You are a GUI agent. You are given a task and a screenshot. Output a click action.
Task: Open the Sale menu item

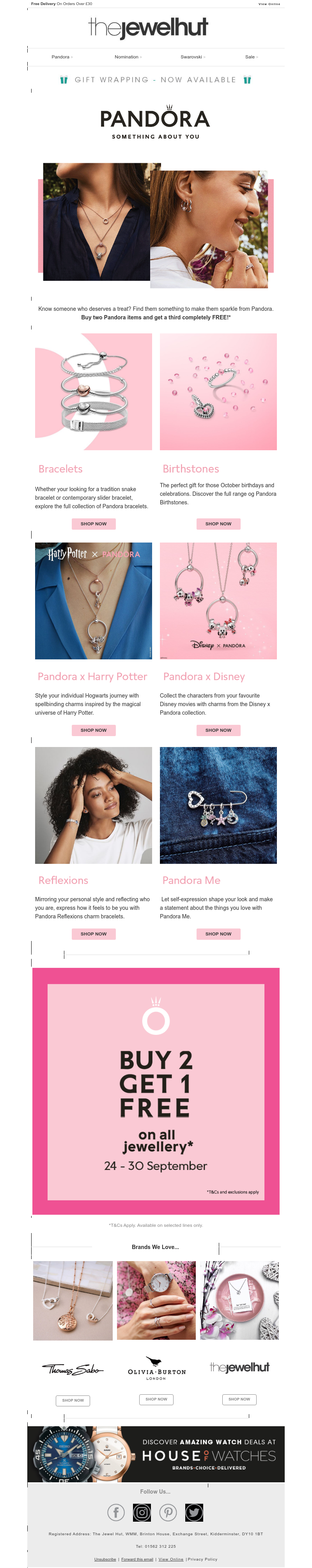coord(251,56)
